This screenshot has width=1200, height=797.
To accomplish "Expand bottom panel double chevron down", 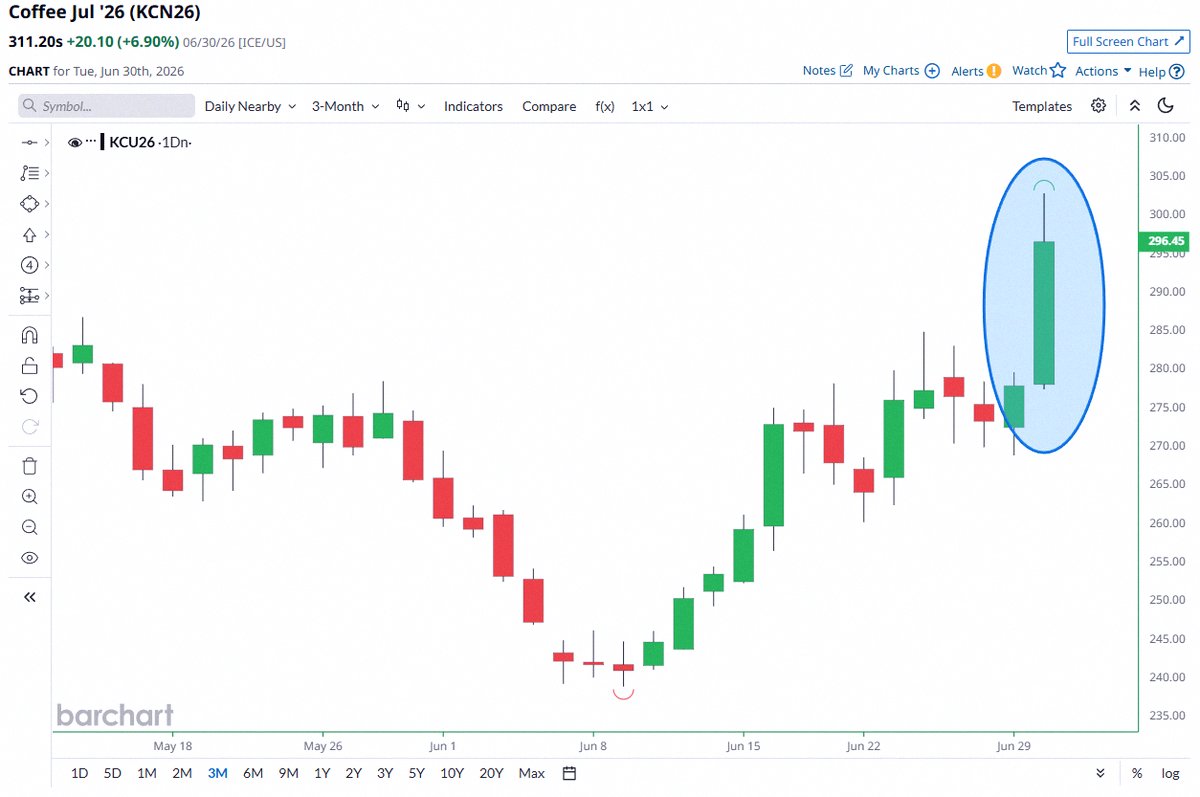I will pos(1101,773).
